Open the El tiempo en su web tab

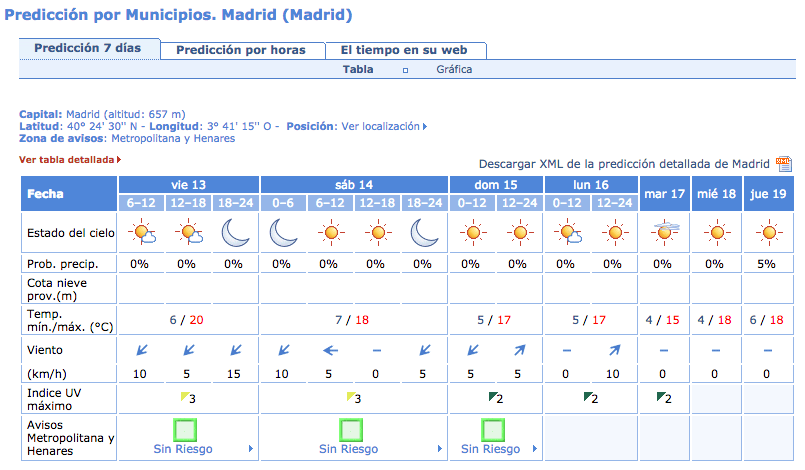tap(406, 50)
